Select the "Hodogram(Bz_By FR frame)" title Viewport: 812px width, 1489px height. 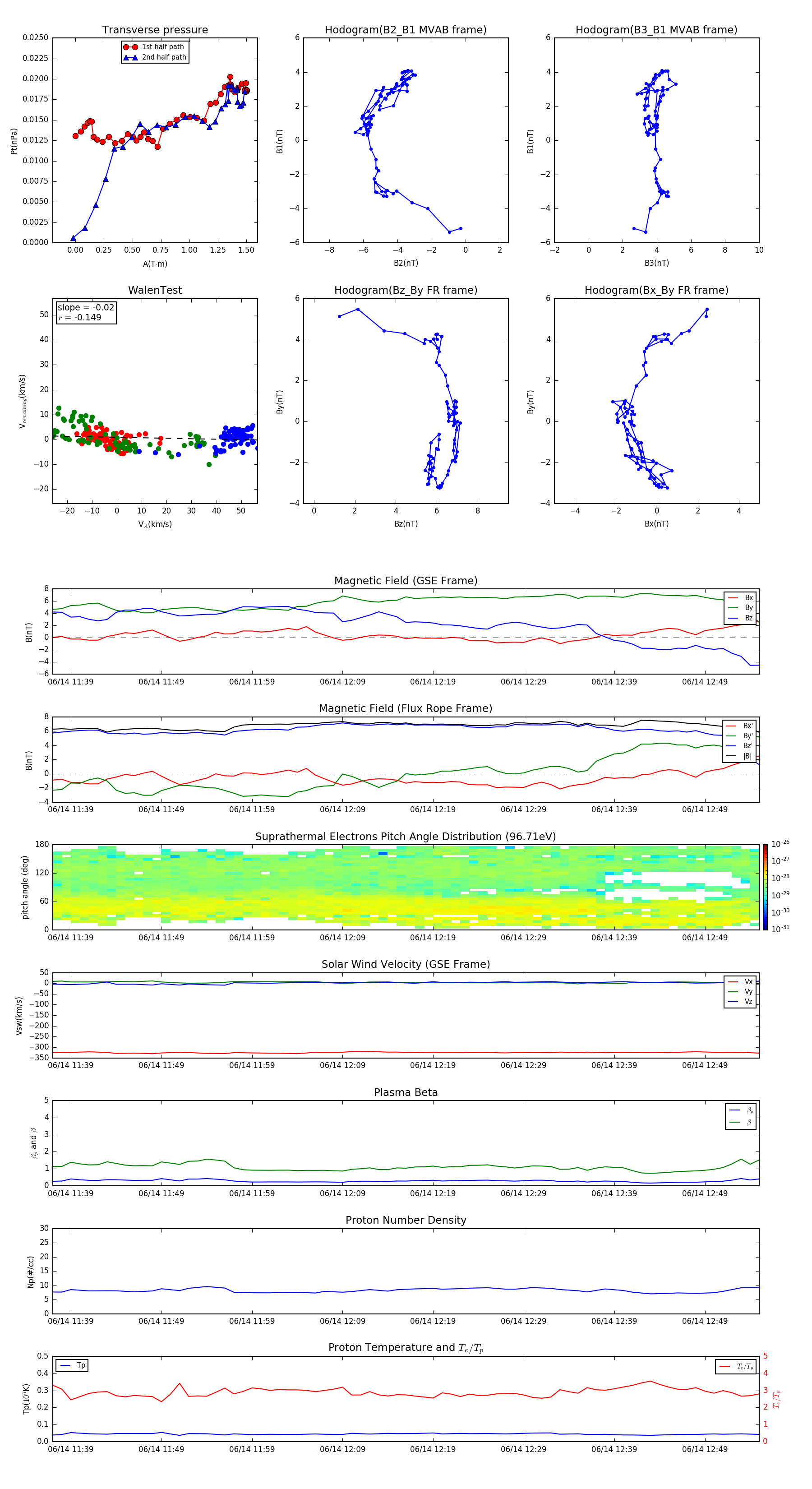(406, 290)
